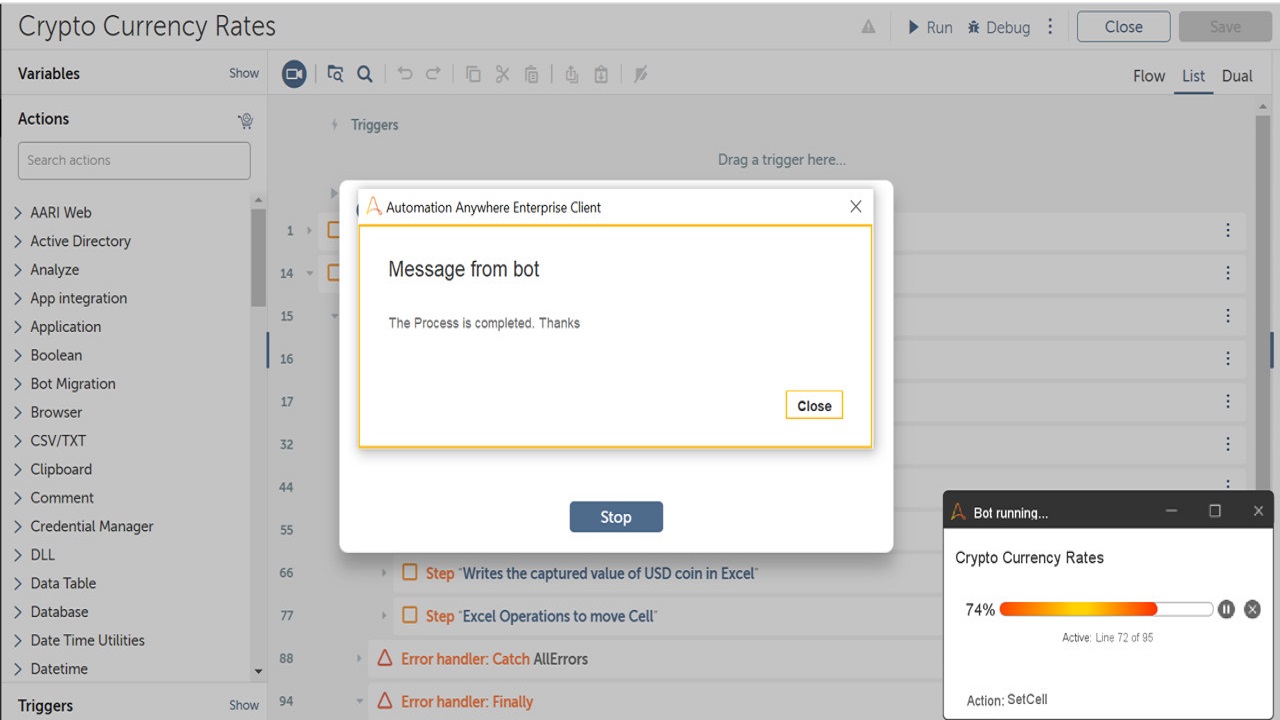Select the Database action package

pos(59,612)
